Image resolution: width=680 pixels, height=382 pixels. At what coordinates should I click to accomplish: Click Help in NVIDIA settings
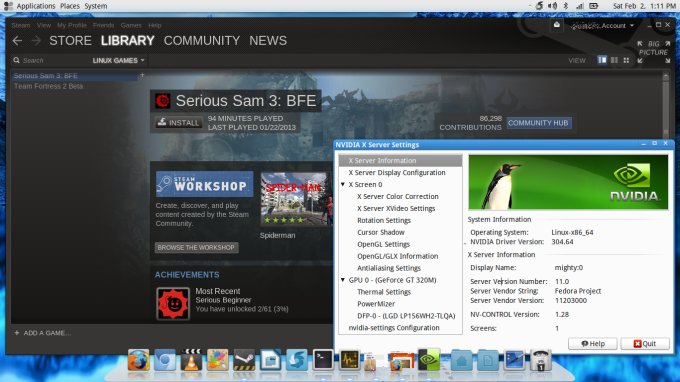click(x=593, y=343)
